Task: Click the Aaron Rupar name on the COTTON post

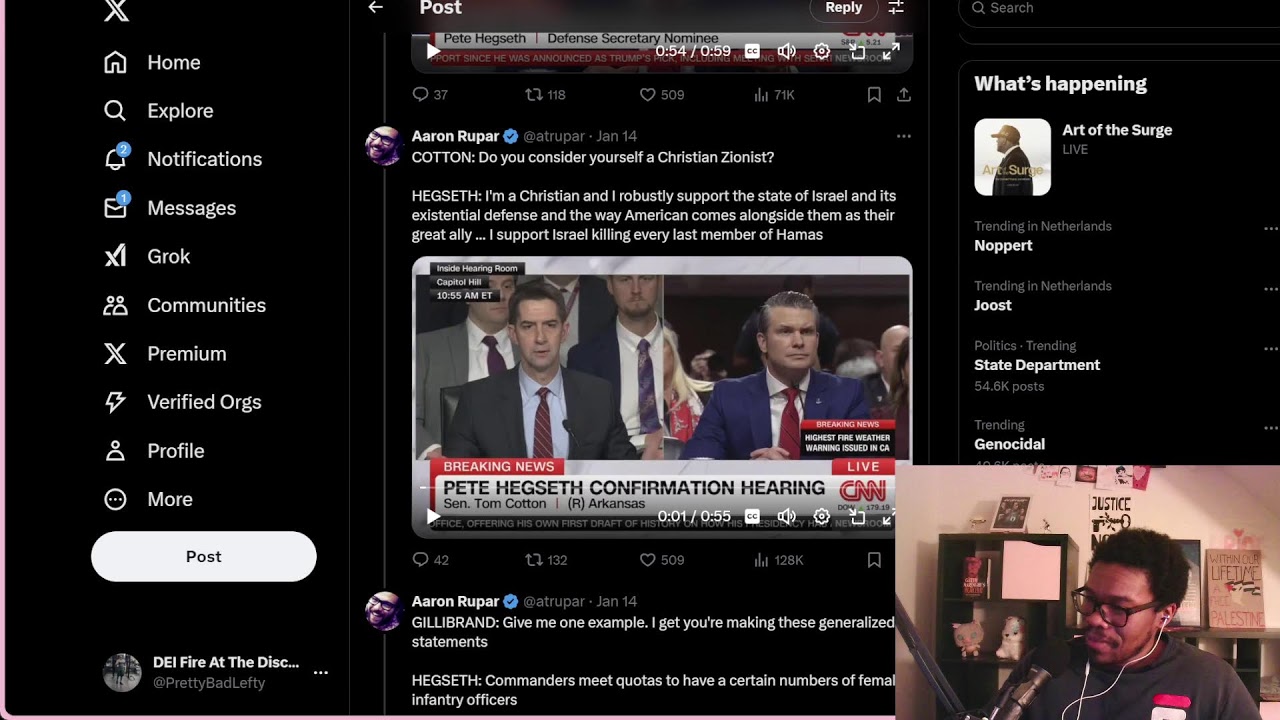Action: [455, 136]
